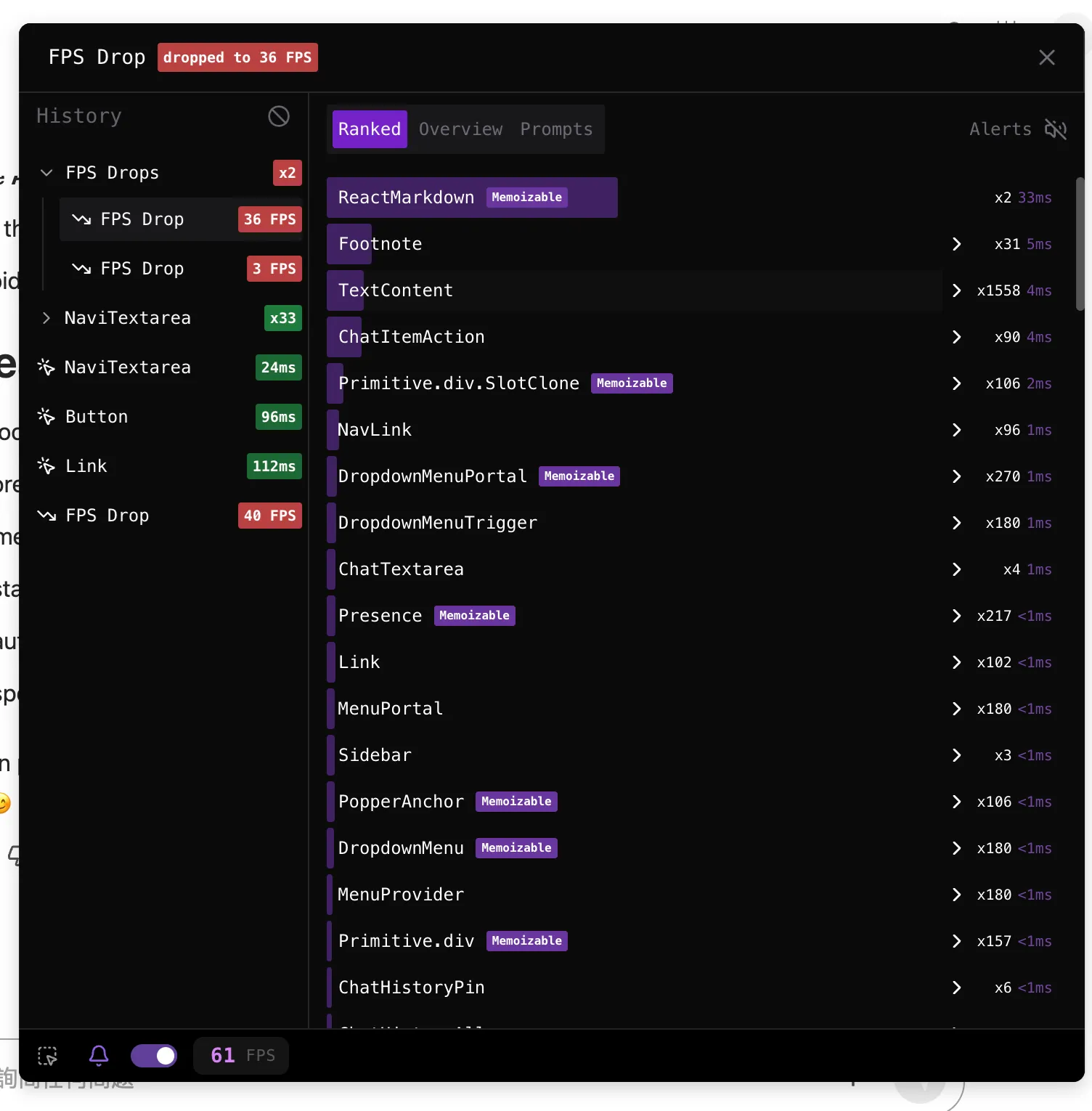Open the Prompts tab
The width and height of the screenshot is (1092, 1111).
(x=556, y=129)
